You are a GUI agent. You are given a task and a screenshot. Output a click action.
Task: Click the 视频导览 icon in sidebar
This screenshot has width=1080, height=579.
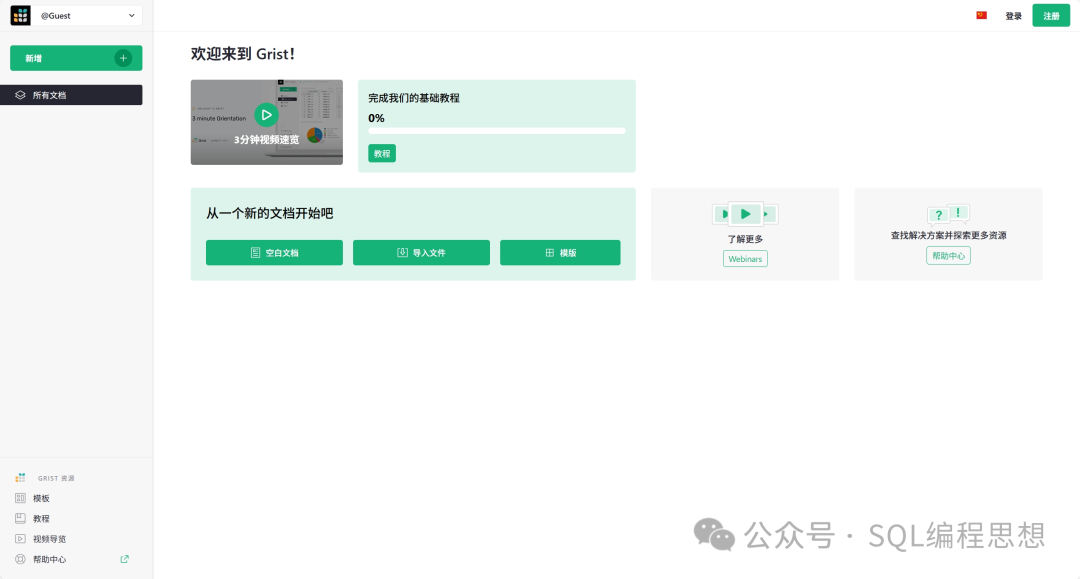pyautogui.click(x=20, y=539)
